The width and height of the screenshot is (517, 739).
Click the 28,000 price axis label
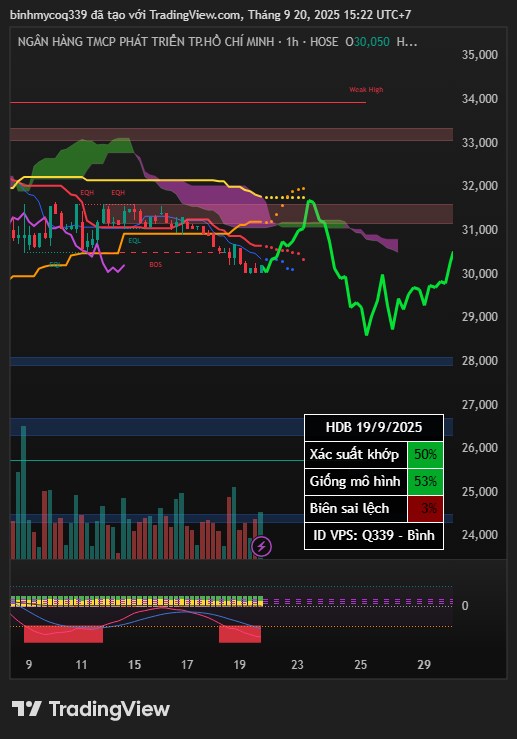tap(479, 361)
